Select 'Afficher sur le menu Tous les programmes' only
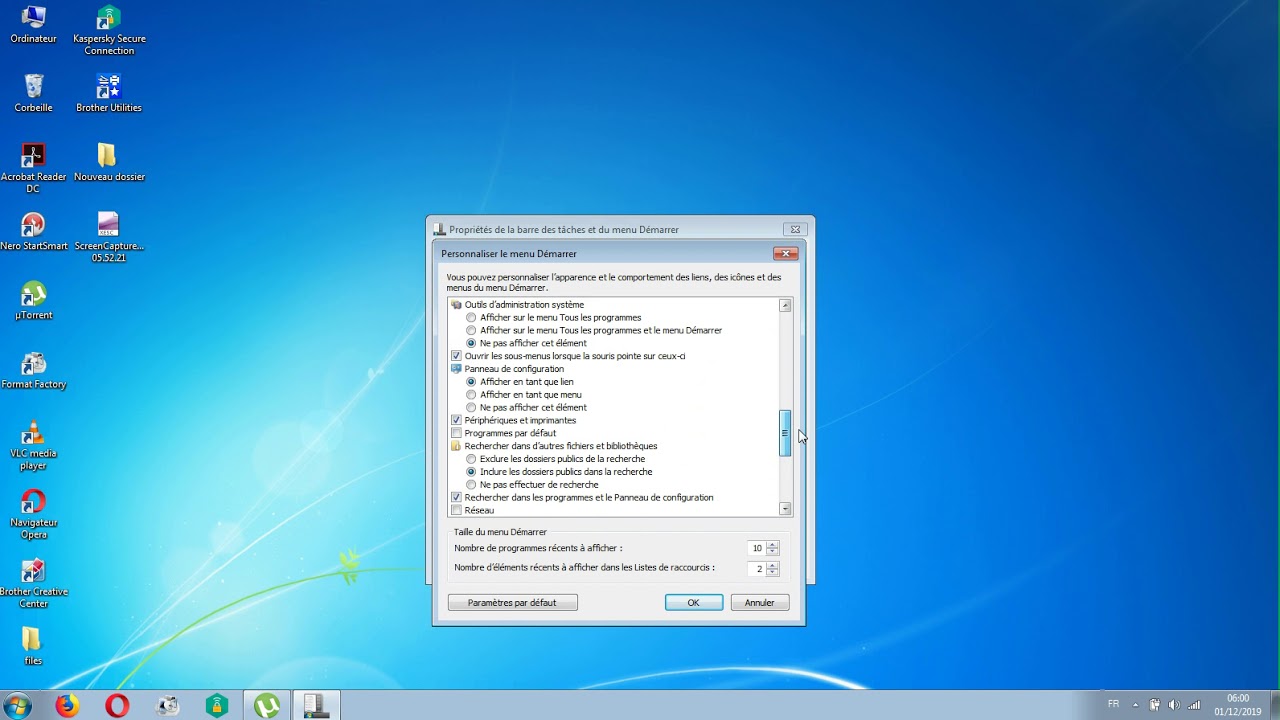The height and width of the screenshot is (720, 1280). (x=471, y=318)
